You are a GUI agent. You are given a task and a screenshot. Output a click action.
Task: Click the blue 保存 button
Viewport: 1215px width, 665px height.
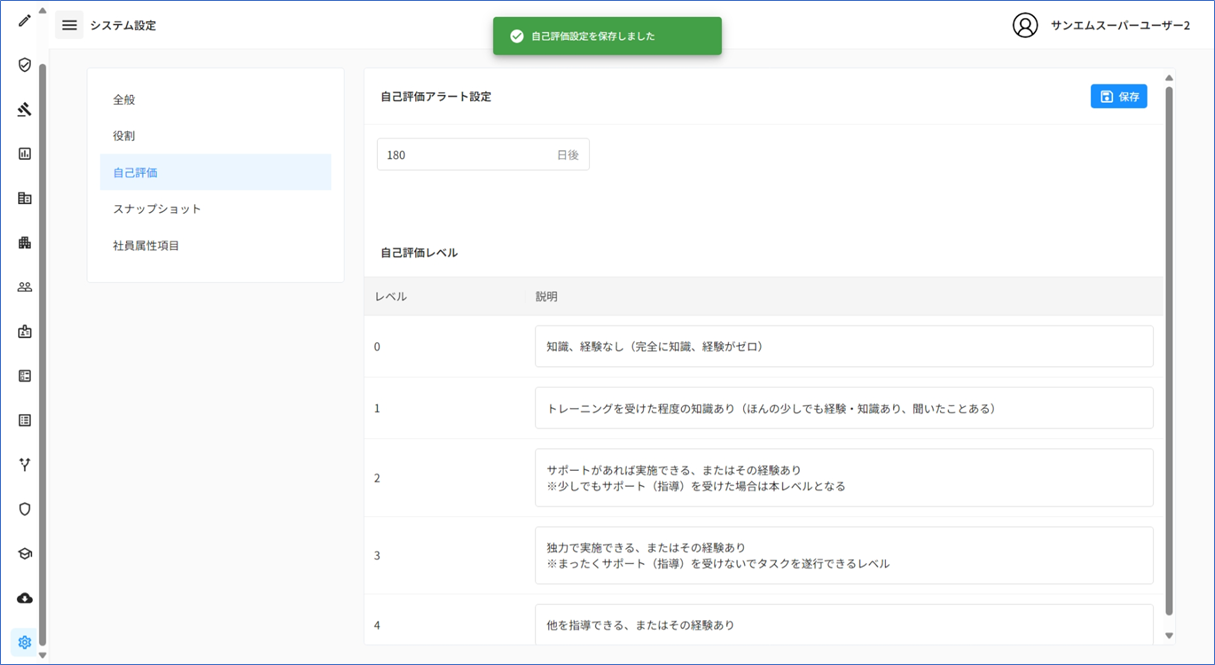(x=1119, y=97)
